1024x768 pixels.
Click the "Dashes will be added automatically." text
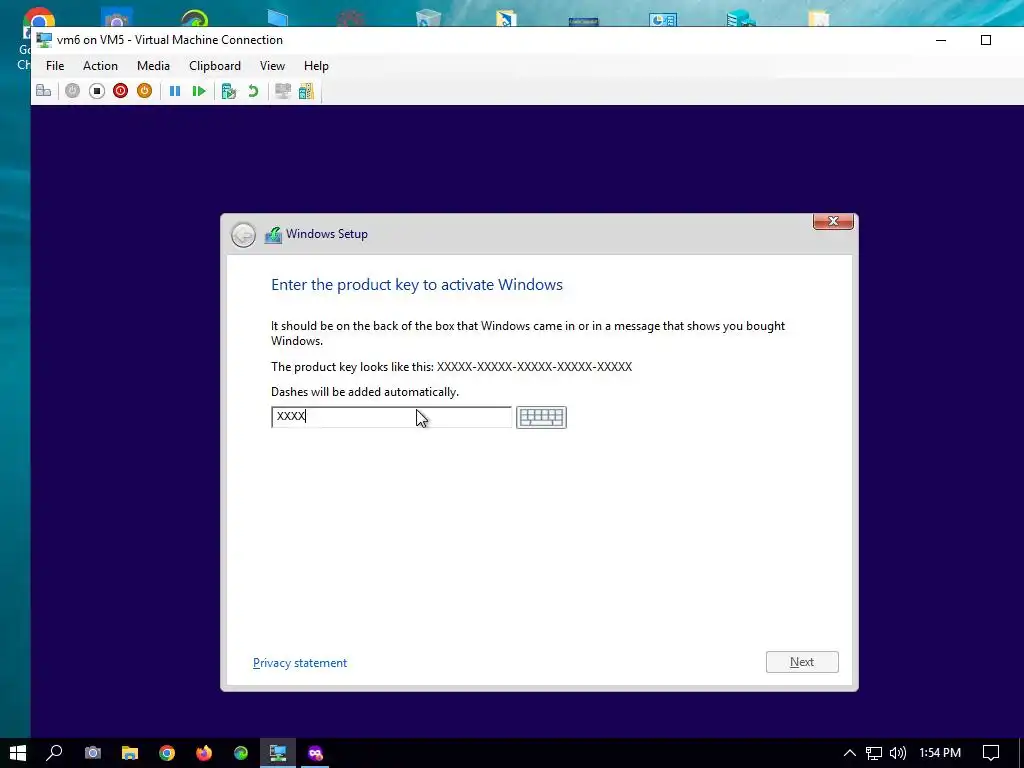365,392
